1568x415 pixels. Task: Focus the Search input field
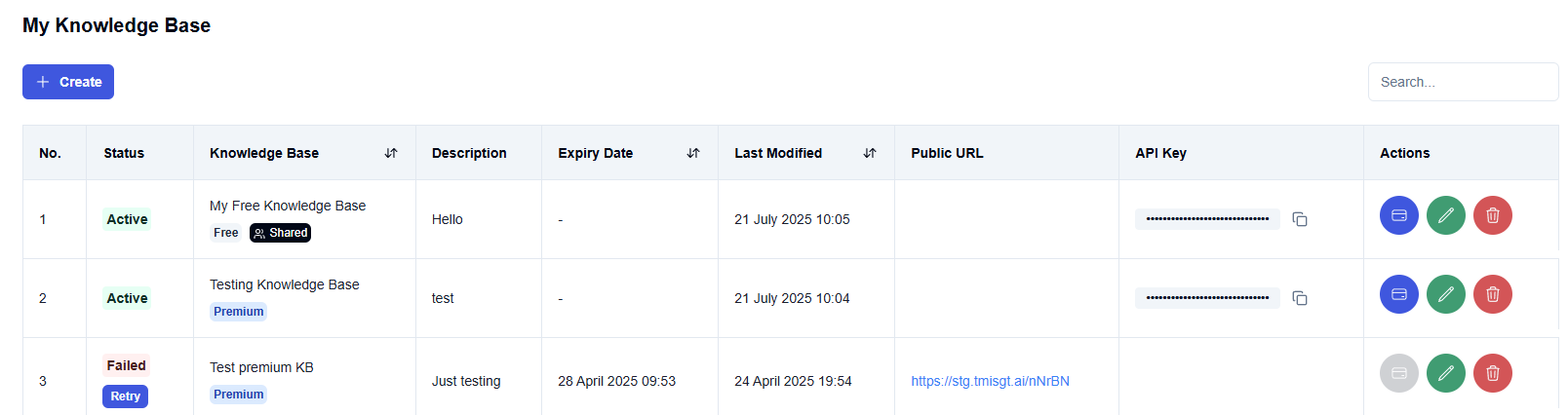click(1463, 82)
